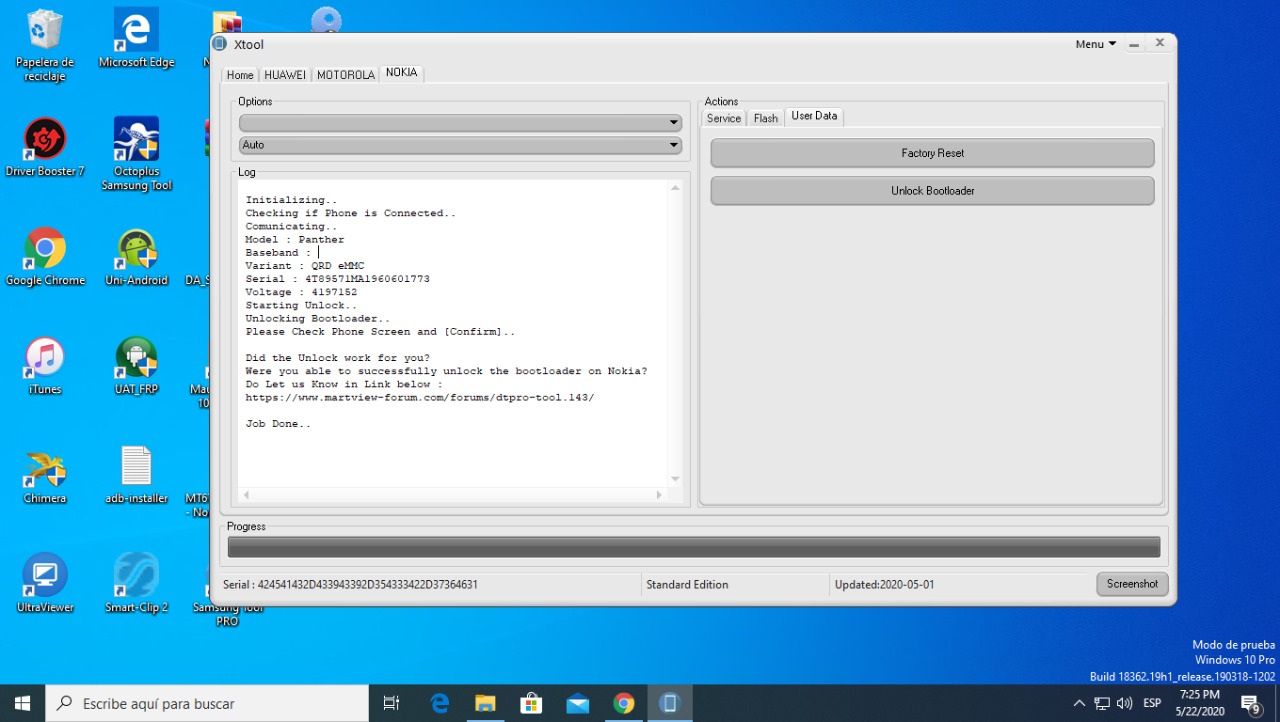Click the Progress bar
This screenshot has width=1280, height=722.
click(x=693, y=547)
